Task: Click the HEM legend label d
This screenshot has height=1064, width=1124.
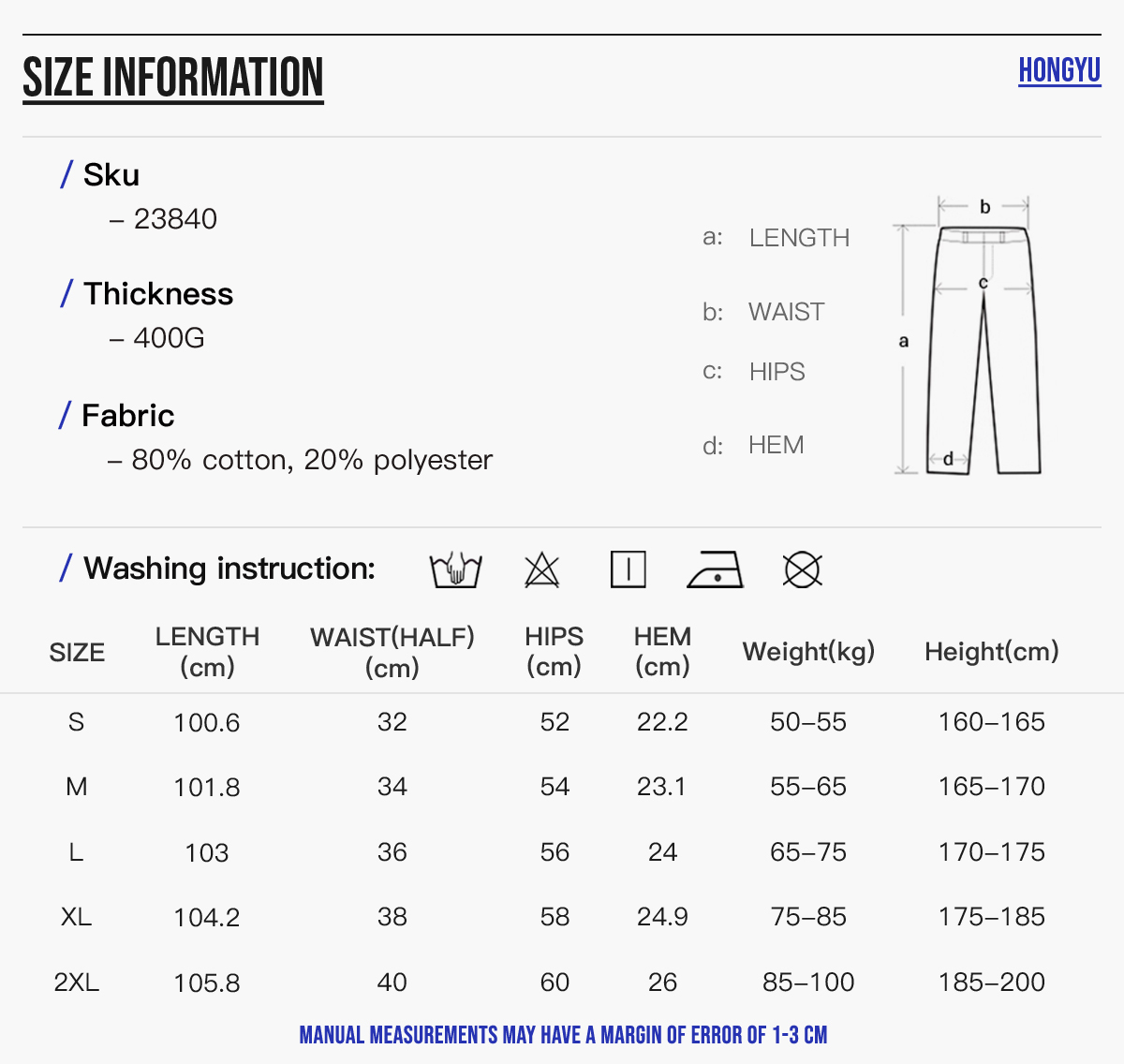Action: (753, 446)
